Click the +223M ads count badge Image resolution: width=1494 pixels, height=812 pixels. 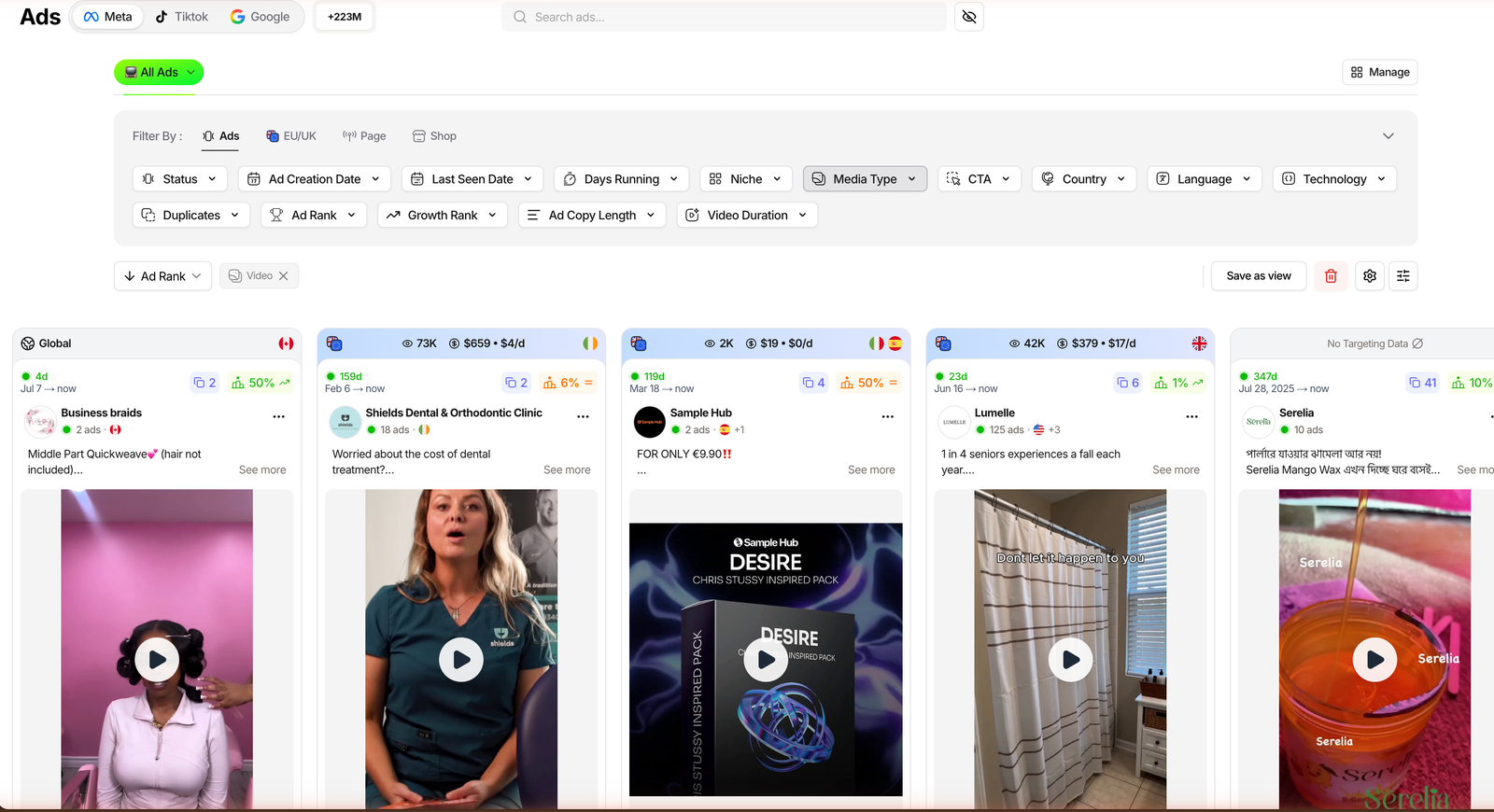[345, 17]
